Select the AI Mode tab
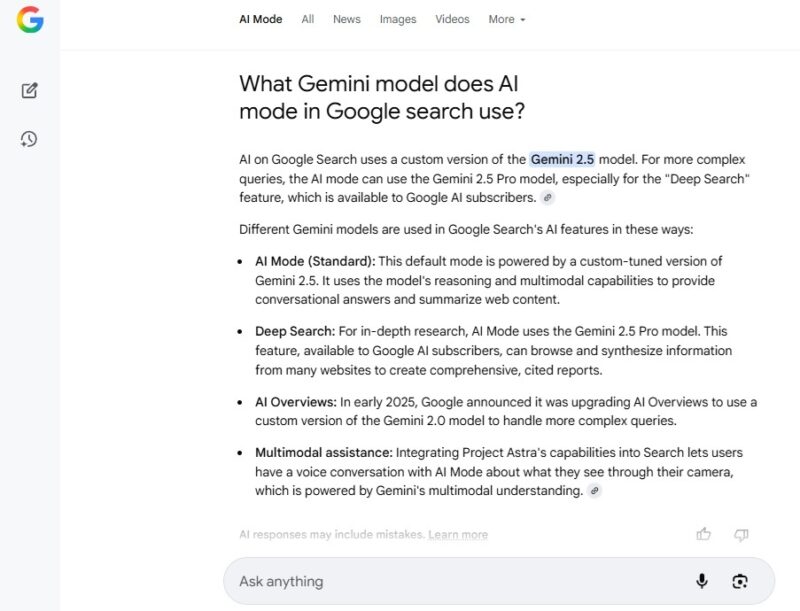800x611 pixels. 260,19
